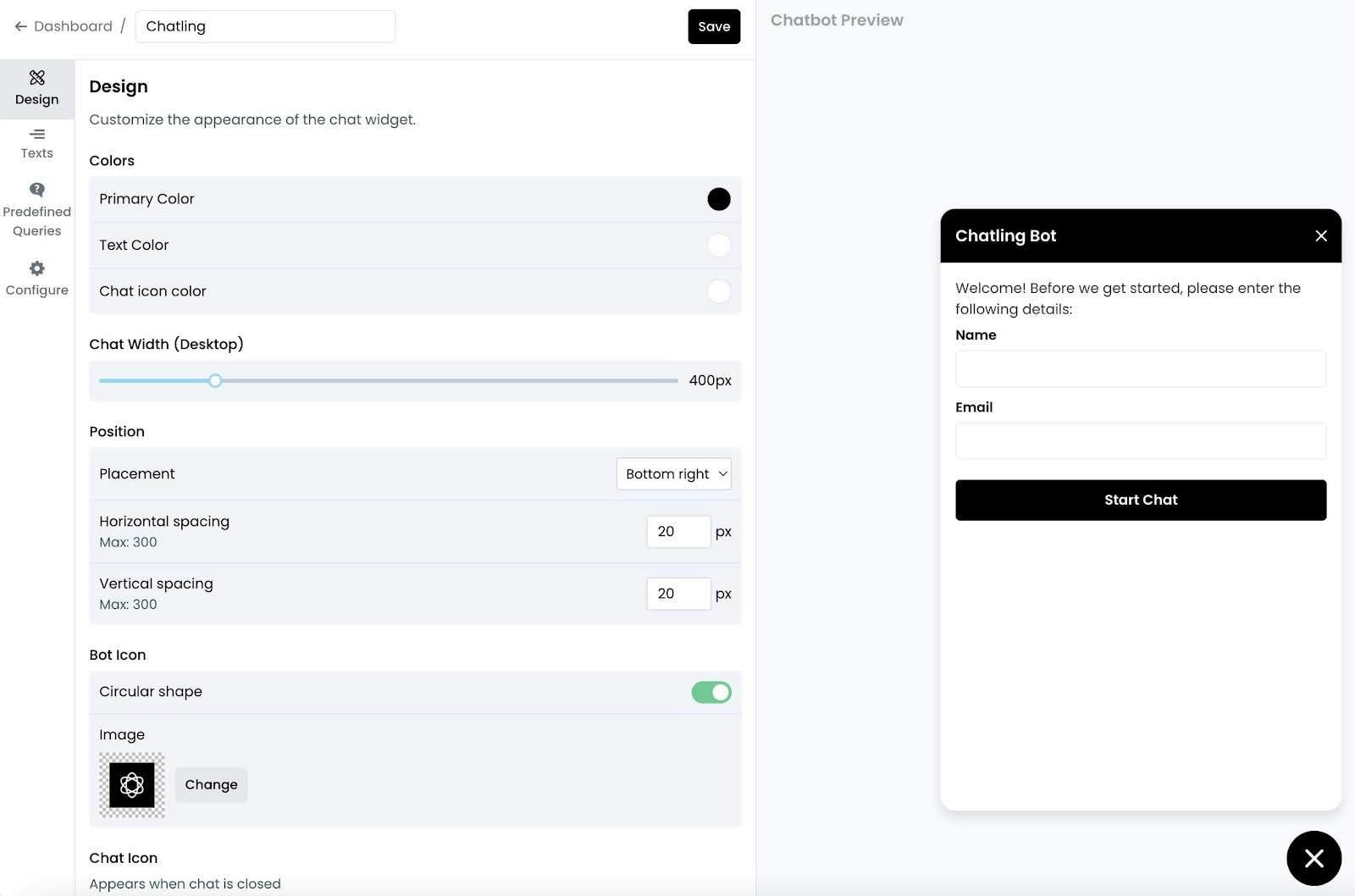Focus the Horizontal spacing input

point(678,532)
